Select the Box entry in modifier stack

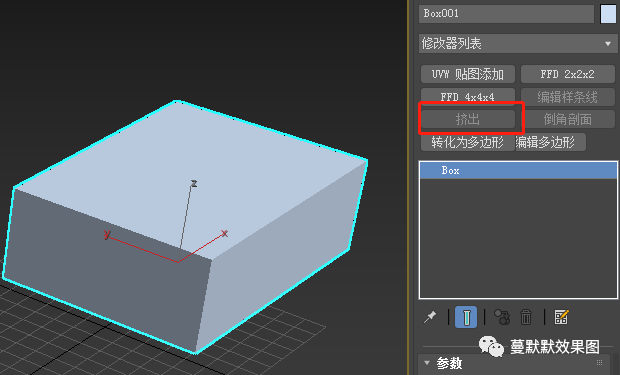click(x=518, y=170)
